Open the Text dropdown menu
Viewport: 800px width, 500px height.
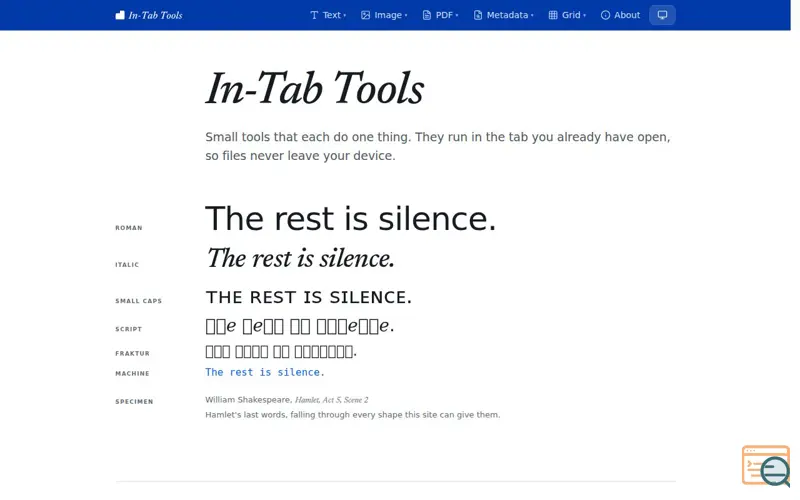[x=328, y=15]
